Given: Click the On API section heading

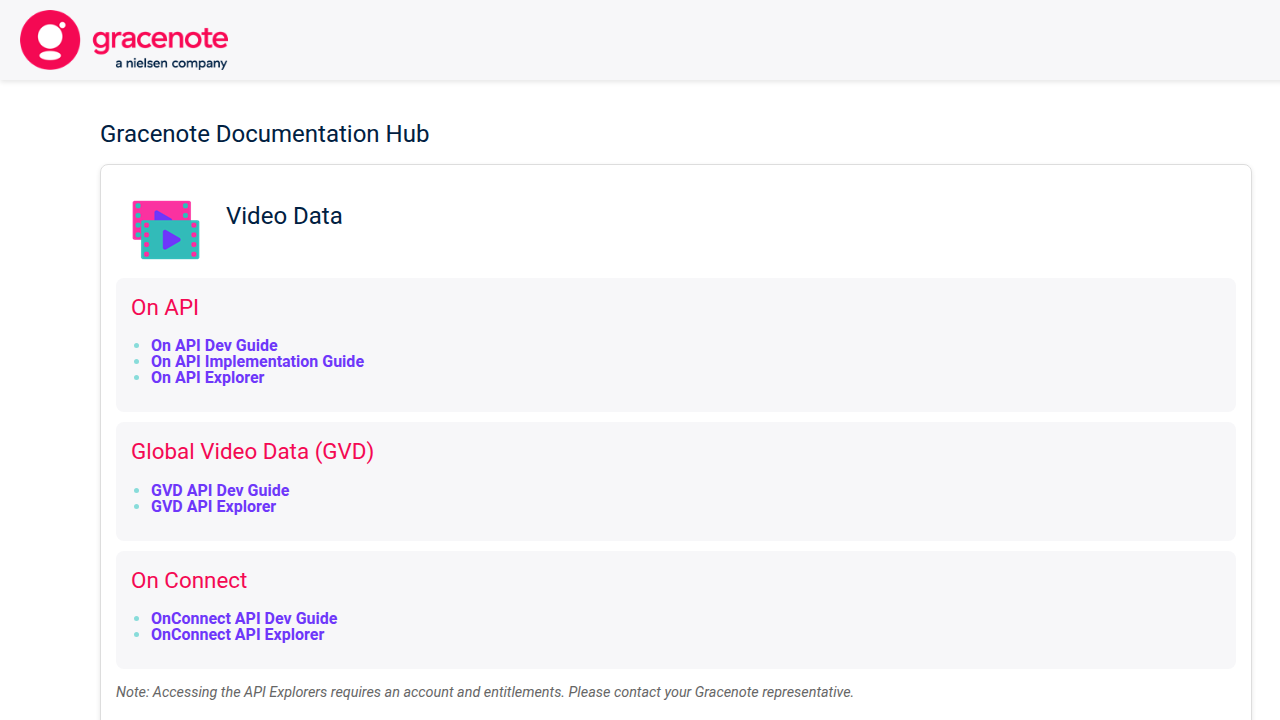Looking at the screenshot, I should tap(165, 308).
